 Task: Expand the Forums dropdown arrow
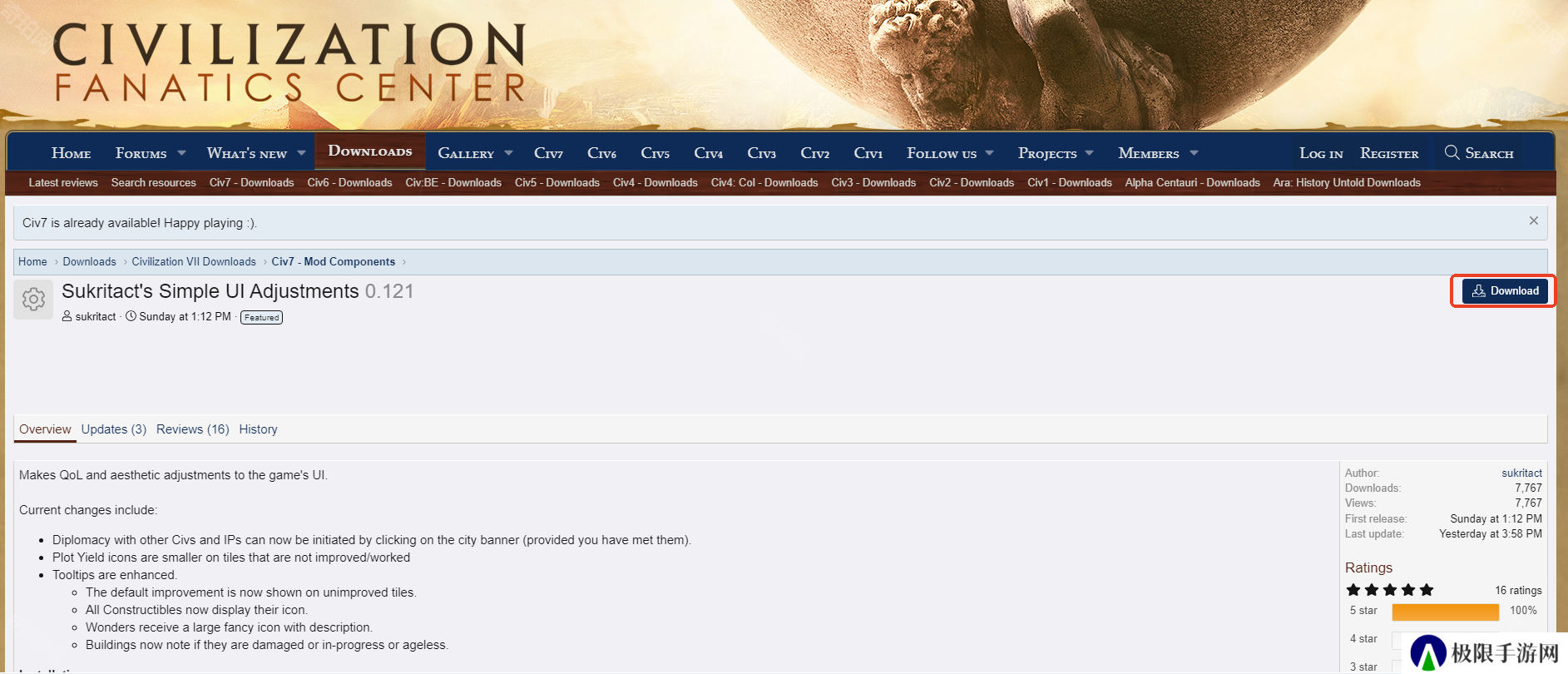pyautogui.click(x=181, y=153)
